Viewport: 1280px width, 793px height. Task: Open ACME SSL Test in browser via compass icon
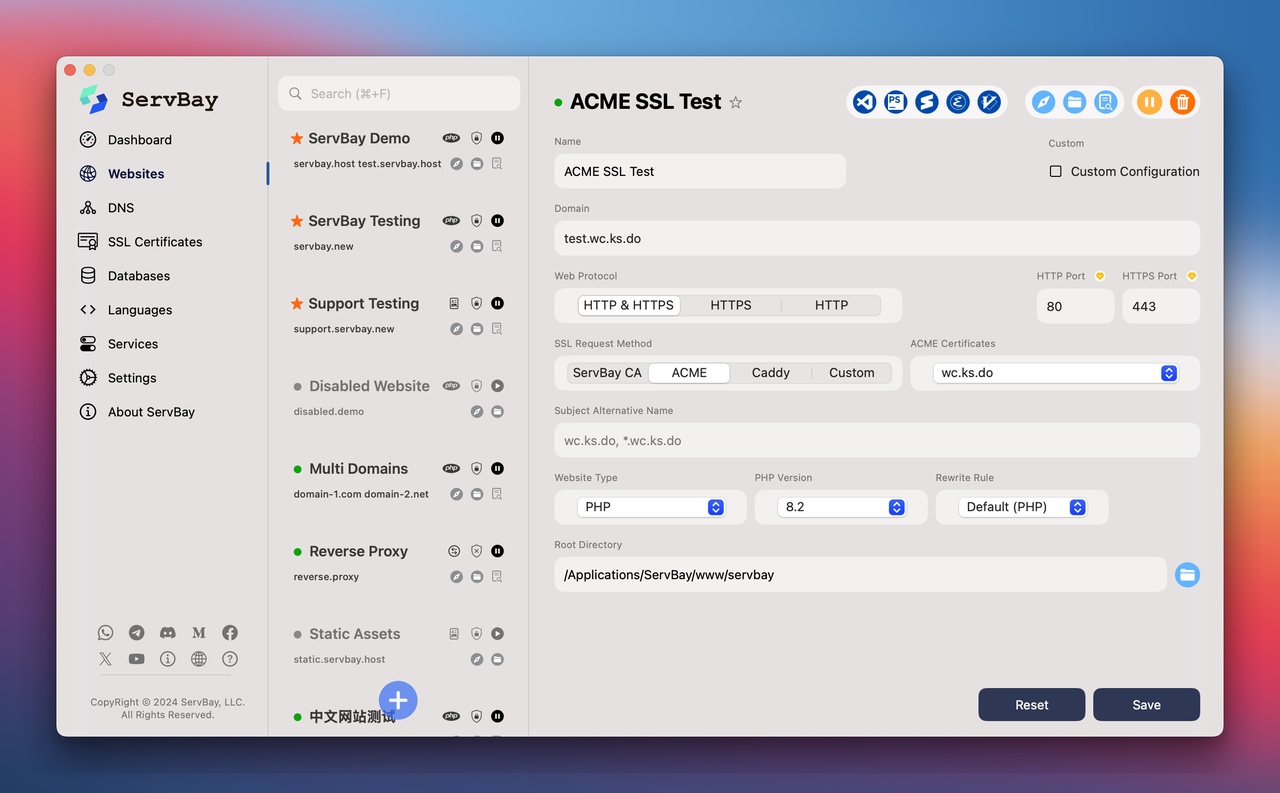(1043, 102)
